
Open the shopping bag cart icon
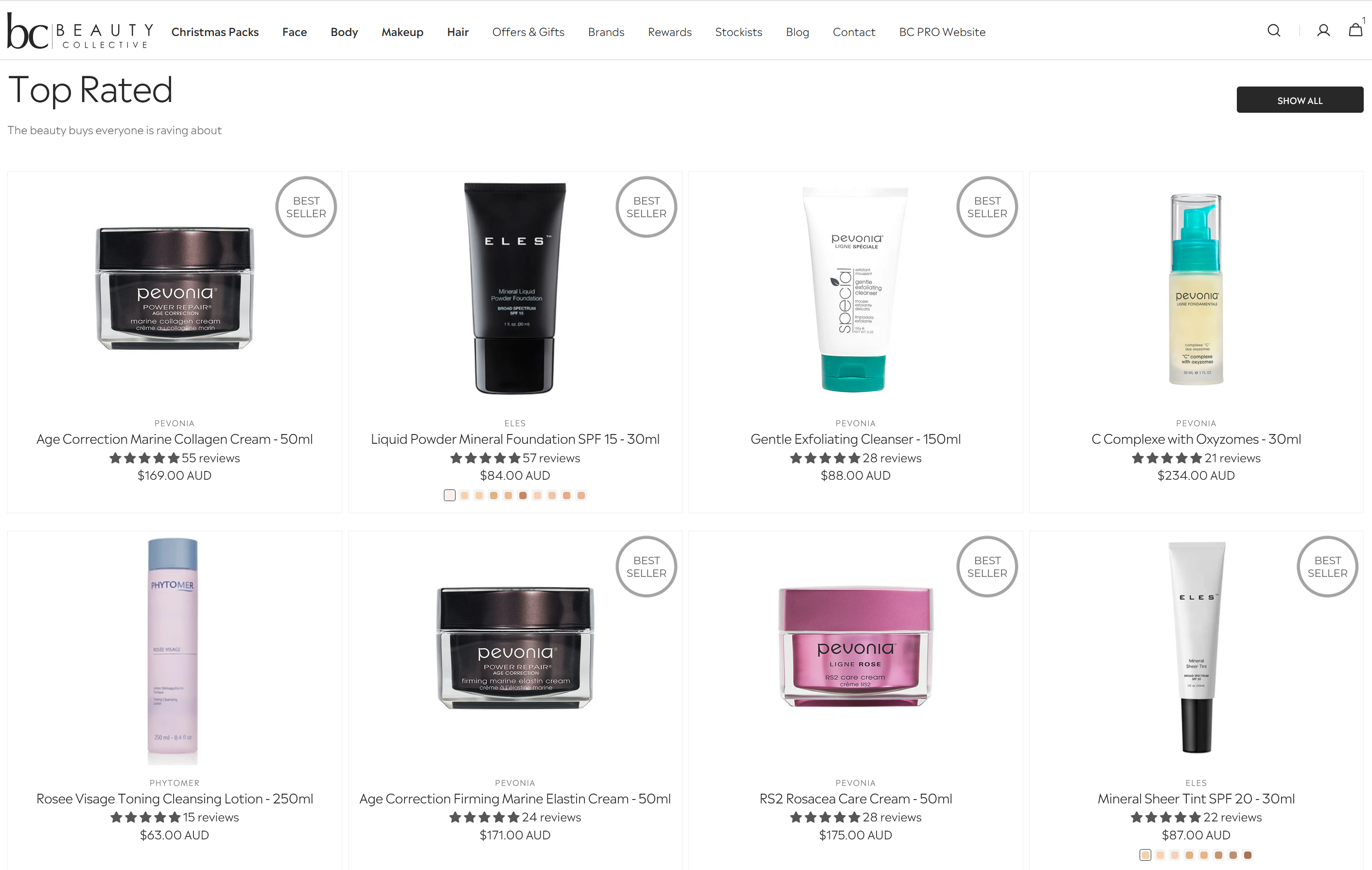click(x=1355, y=30)
